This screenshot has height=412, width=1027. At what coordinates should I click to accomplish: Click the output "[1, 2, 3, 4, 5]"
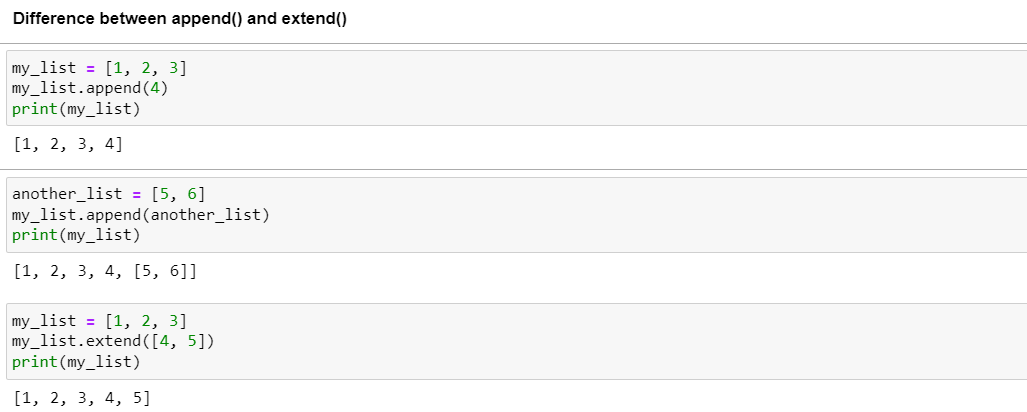click(81, 398)
